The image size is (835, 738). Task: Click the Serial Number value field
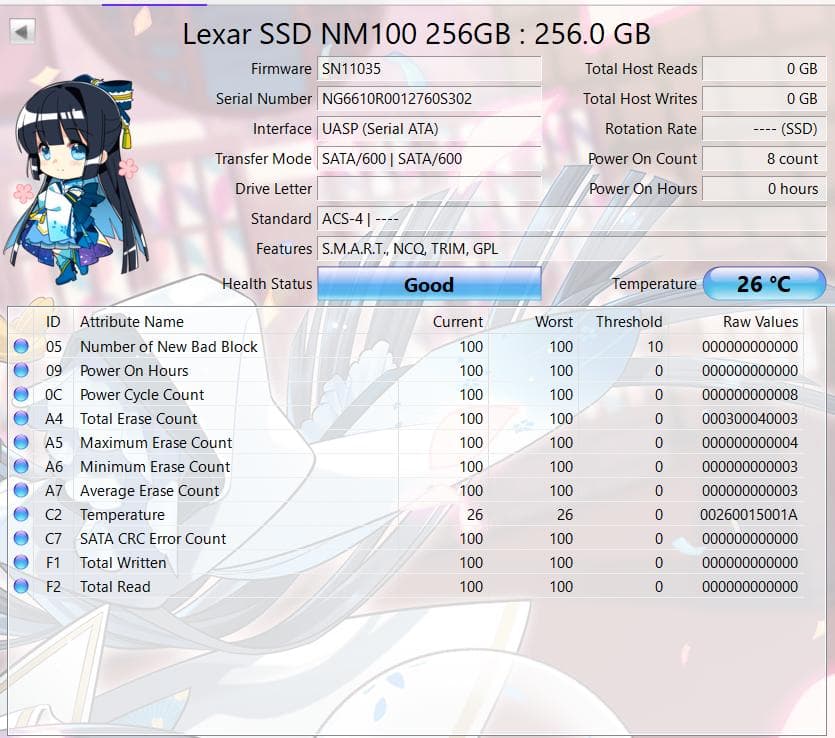430,99
